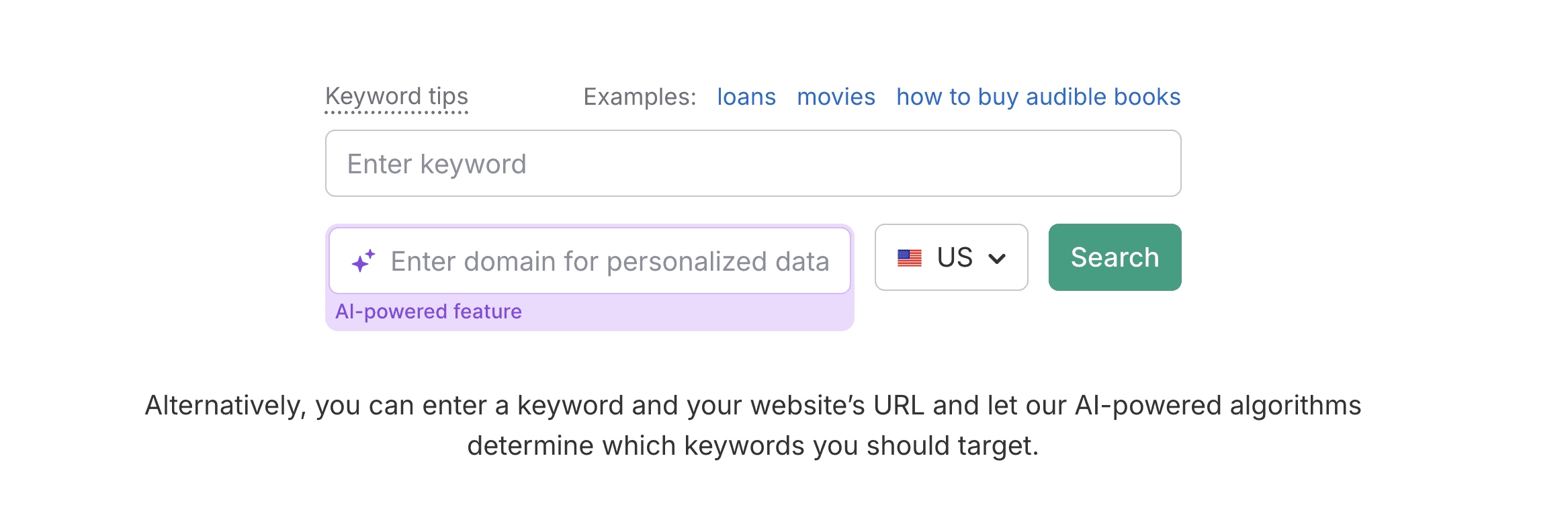1568x532 pixels.
Task: Focus the 'Enter keyword' input field
Action: [753, 163]
